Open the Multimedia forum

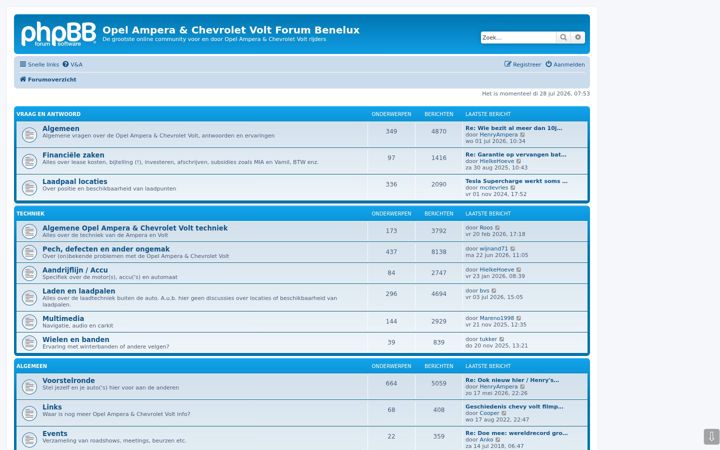coord(63,319)
